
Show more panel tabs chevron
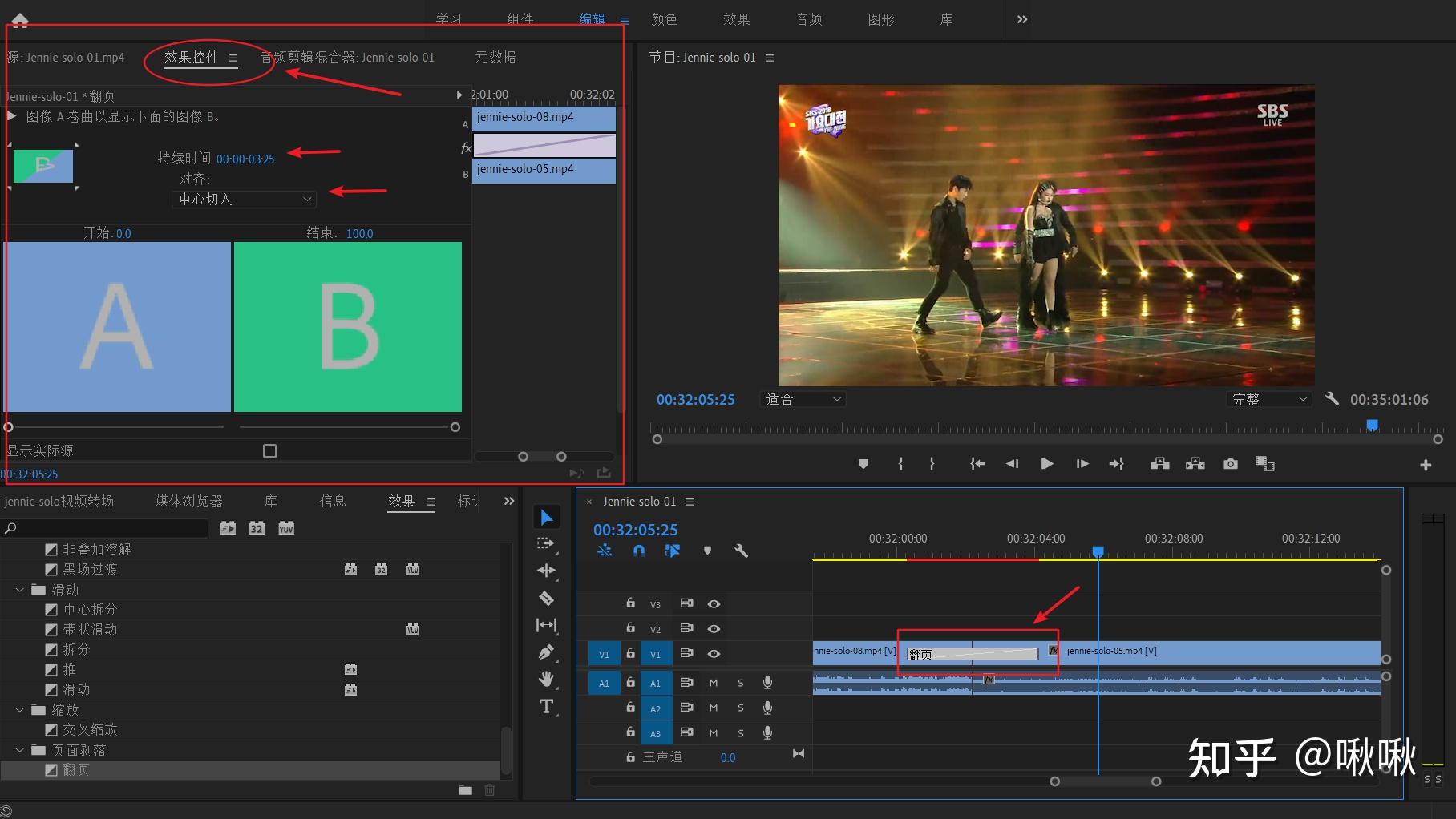pyautogui.click(x=509, y=502)
